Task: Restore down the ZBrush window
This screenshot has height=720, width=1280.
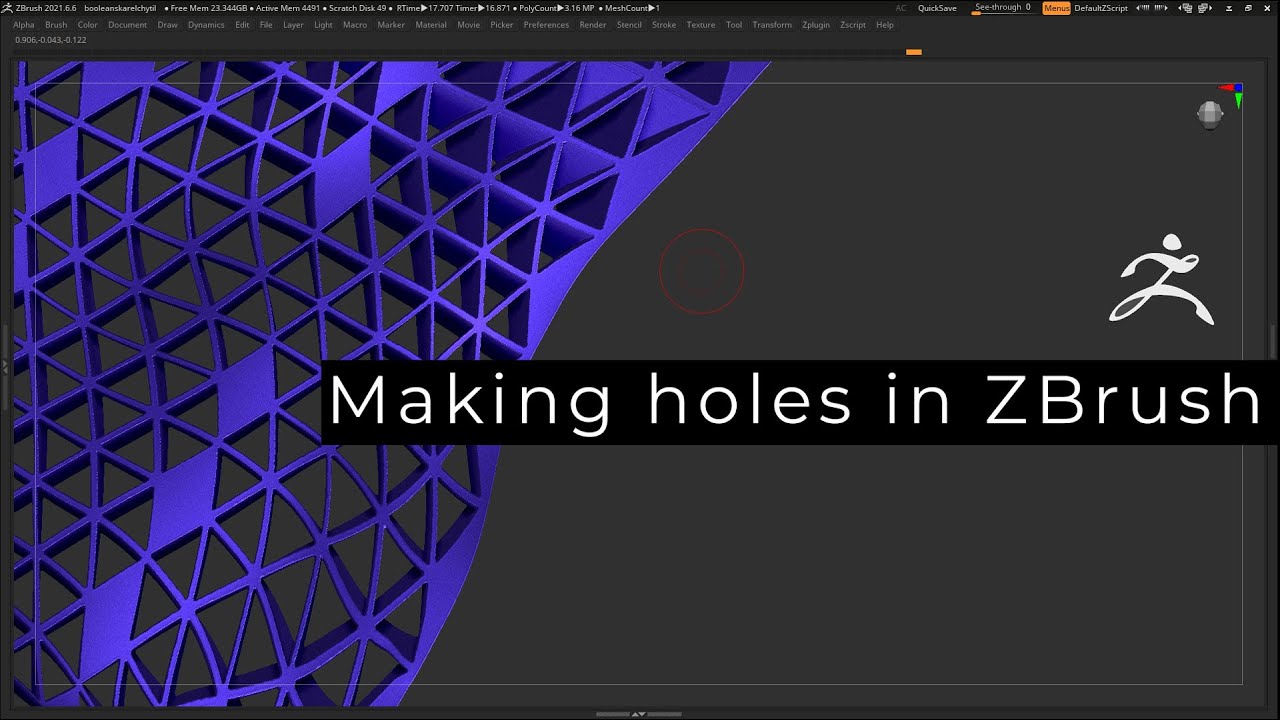Action: pyautogui.click(x=1250, y=8)
